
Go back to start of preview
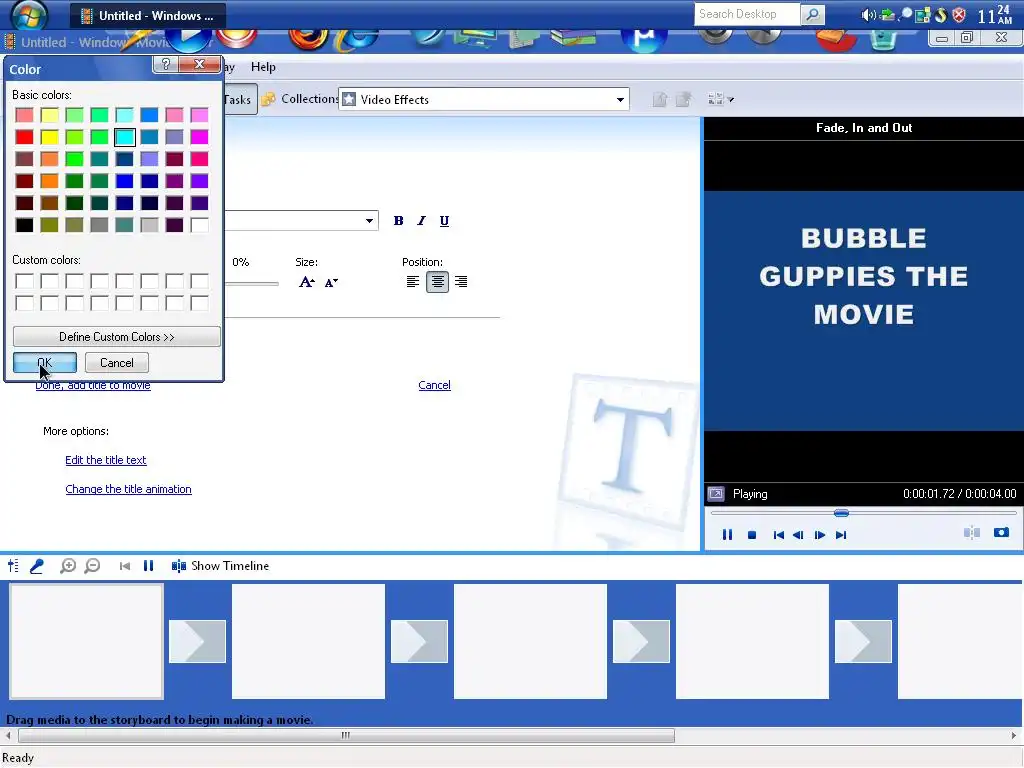click(778, 535)
